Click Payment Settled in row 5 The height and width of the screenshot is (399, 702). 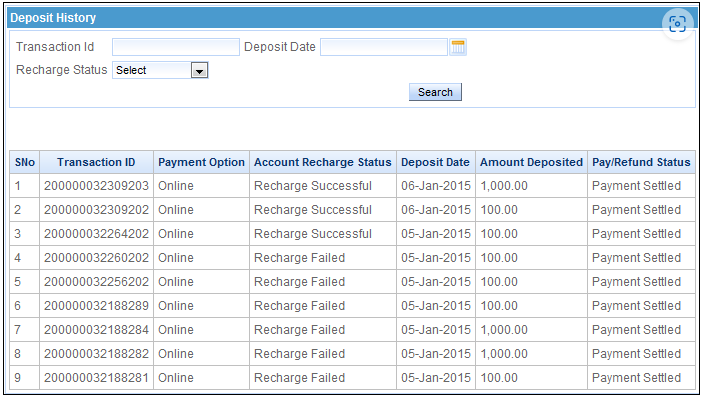point(637,282)
